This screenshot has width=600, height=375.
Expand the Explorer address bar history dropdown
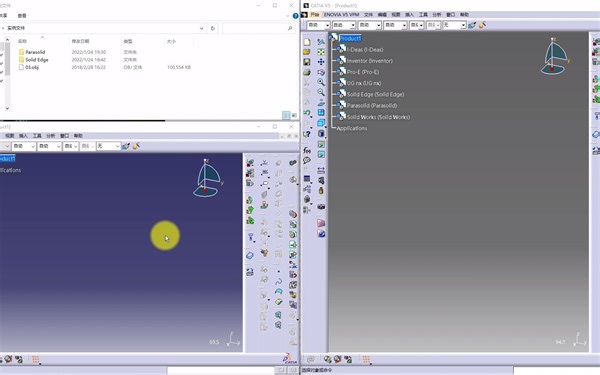tap(201, 28)
